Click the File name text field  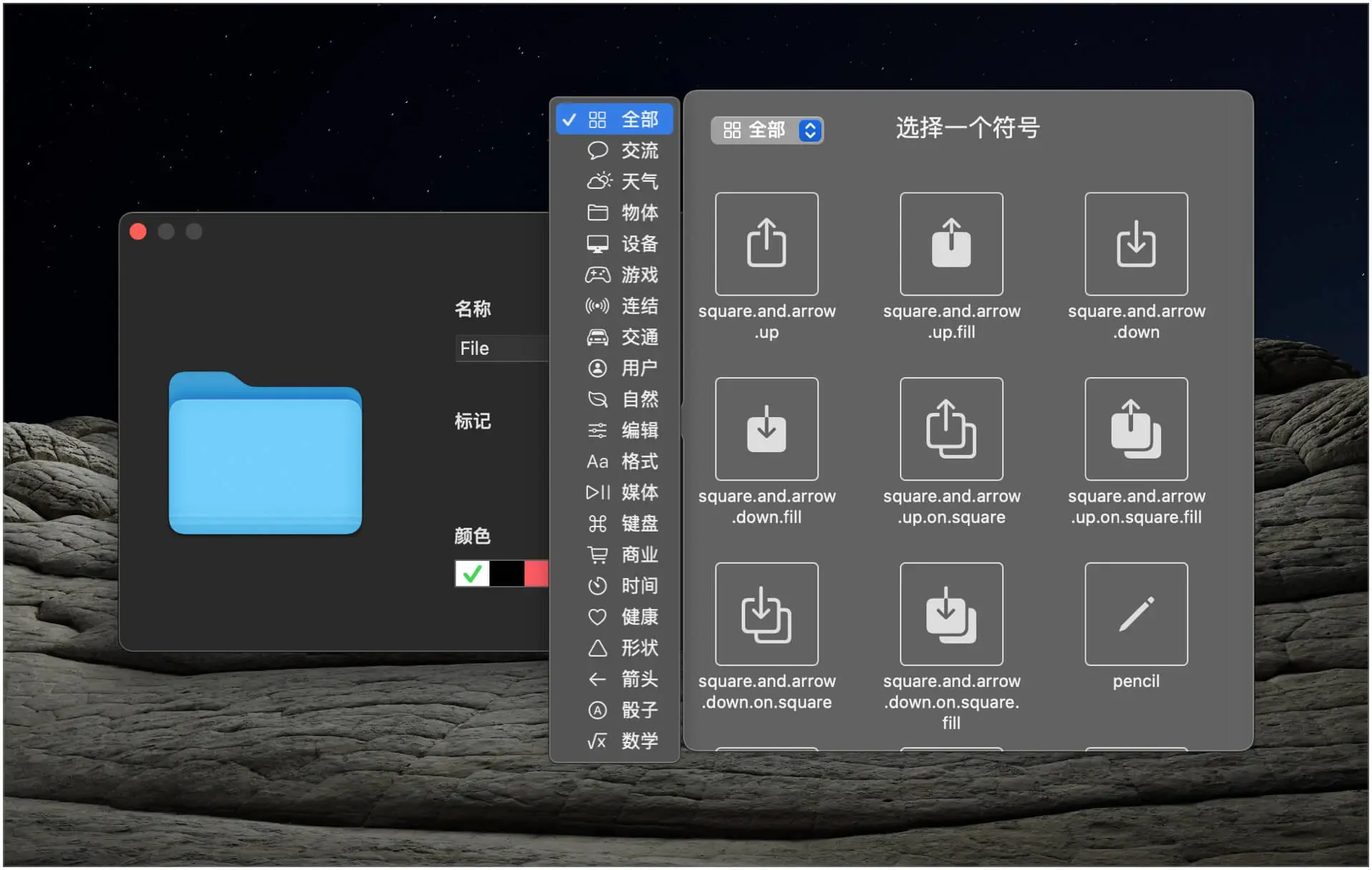click(x=502, y=348)
